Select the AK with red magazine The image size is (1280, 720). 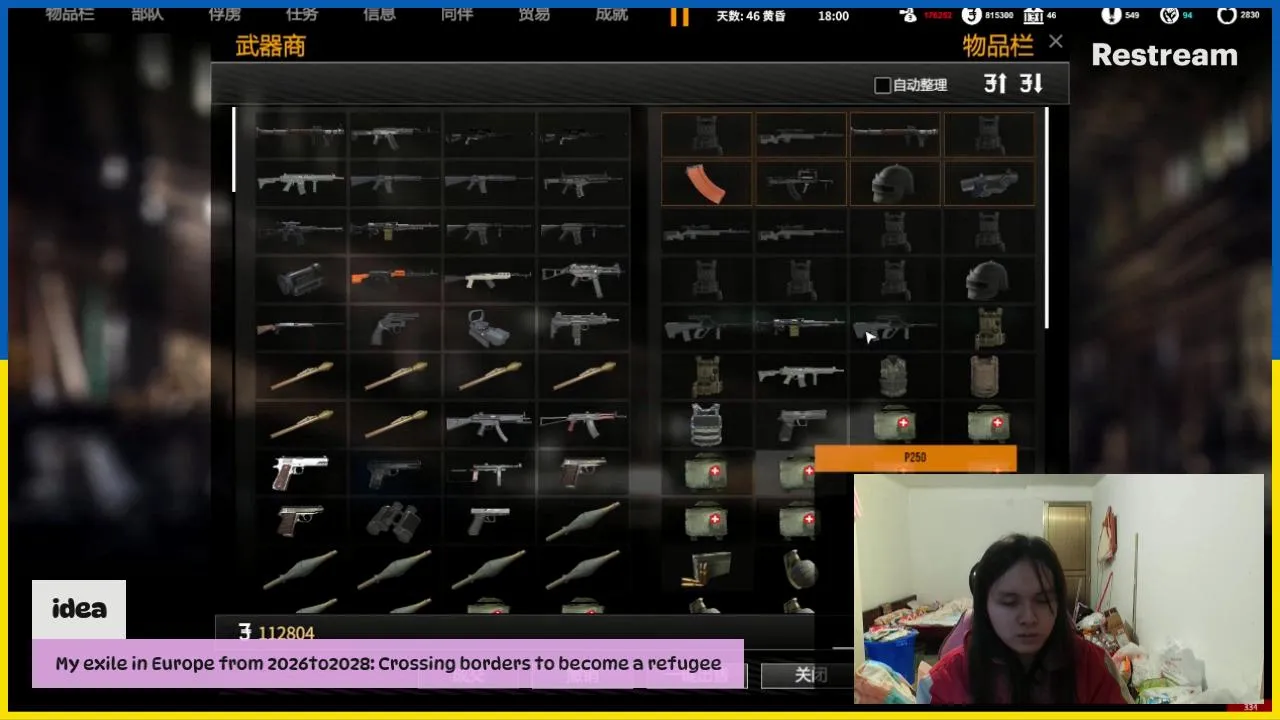(x=583, y=423)
